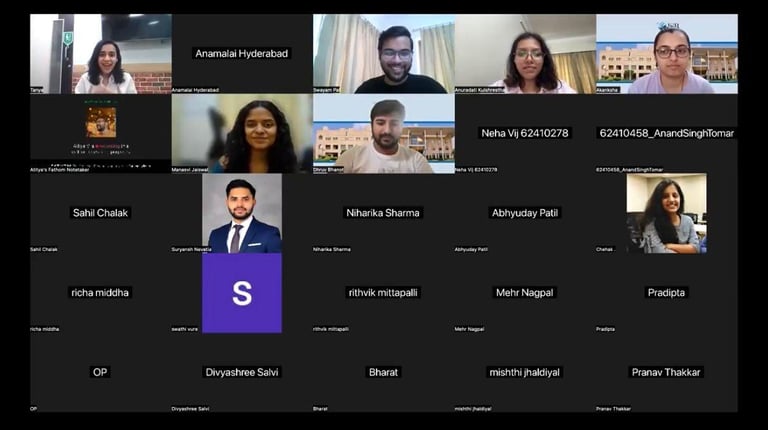Select the Niharika Sharma participant tile
Viewport: 768px width, 430px height.
point(384,213)
